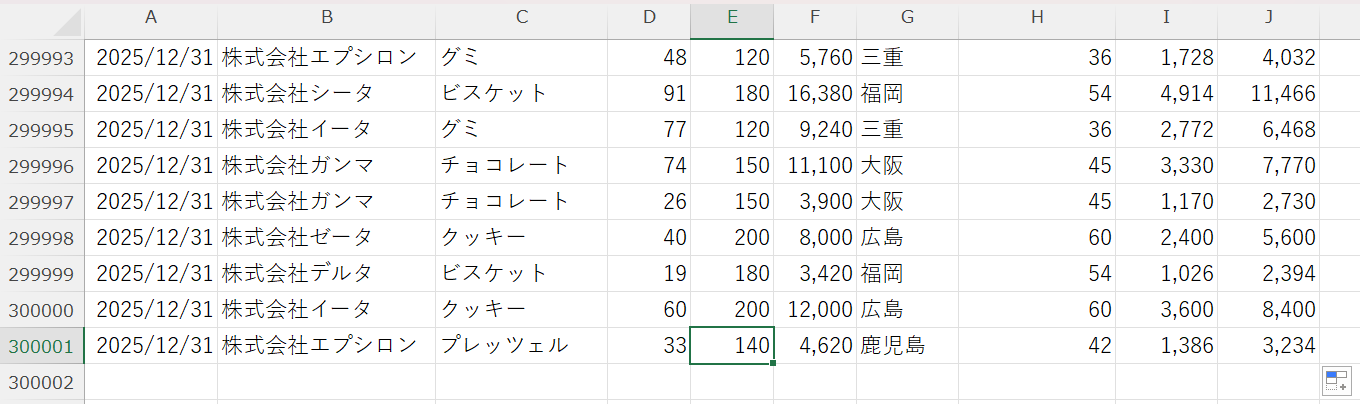Select the column A header
1360x404 pixels.
tap(151, 18)
